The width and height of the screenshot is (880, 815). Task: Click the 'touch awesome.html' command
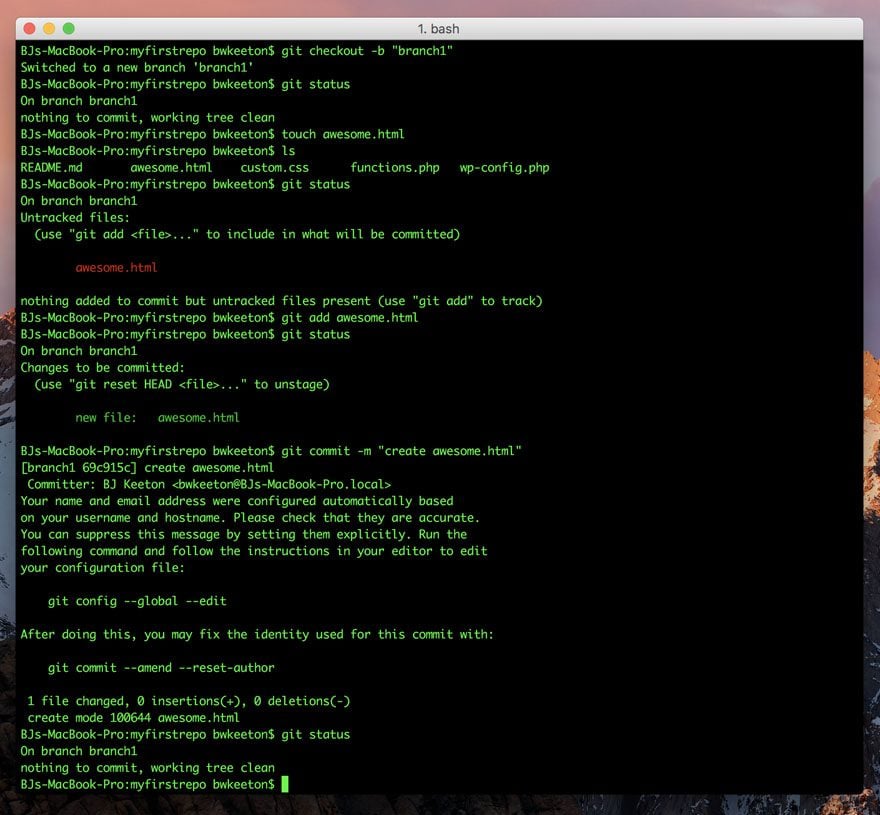(343, 134)
